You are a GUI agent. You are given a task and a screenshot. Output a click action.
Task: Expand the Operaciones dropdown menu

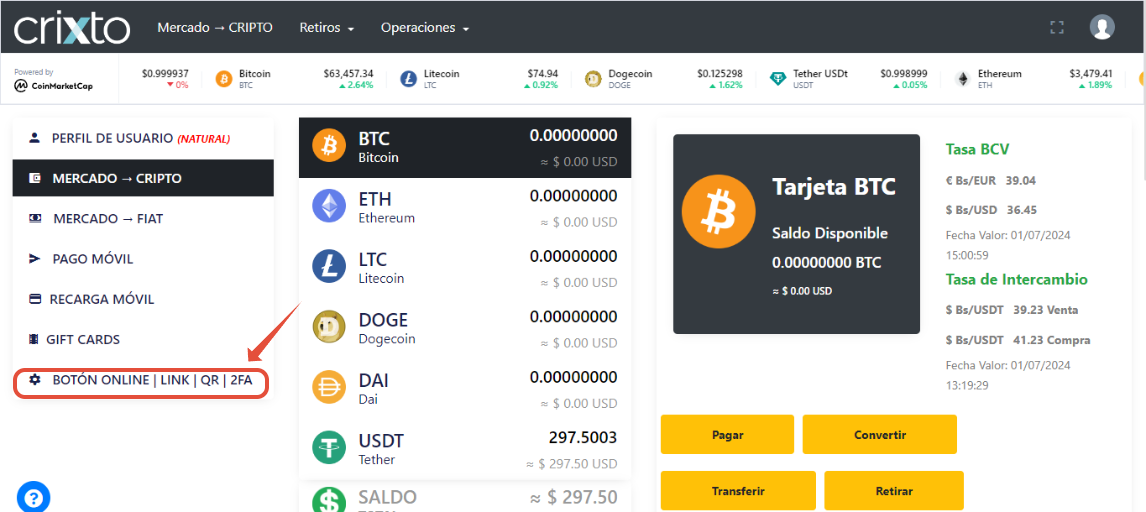[x=425, y=28]
